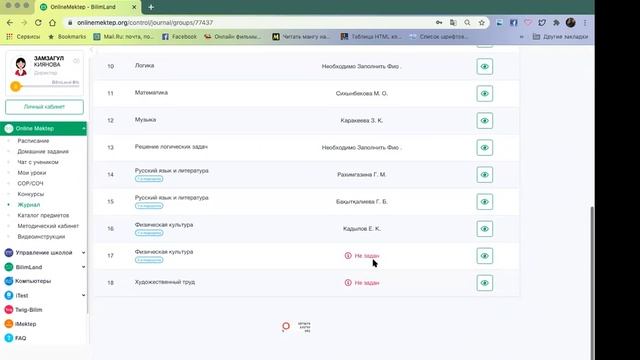Go back in browser

tap(10, 23)
